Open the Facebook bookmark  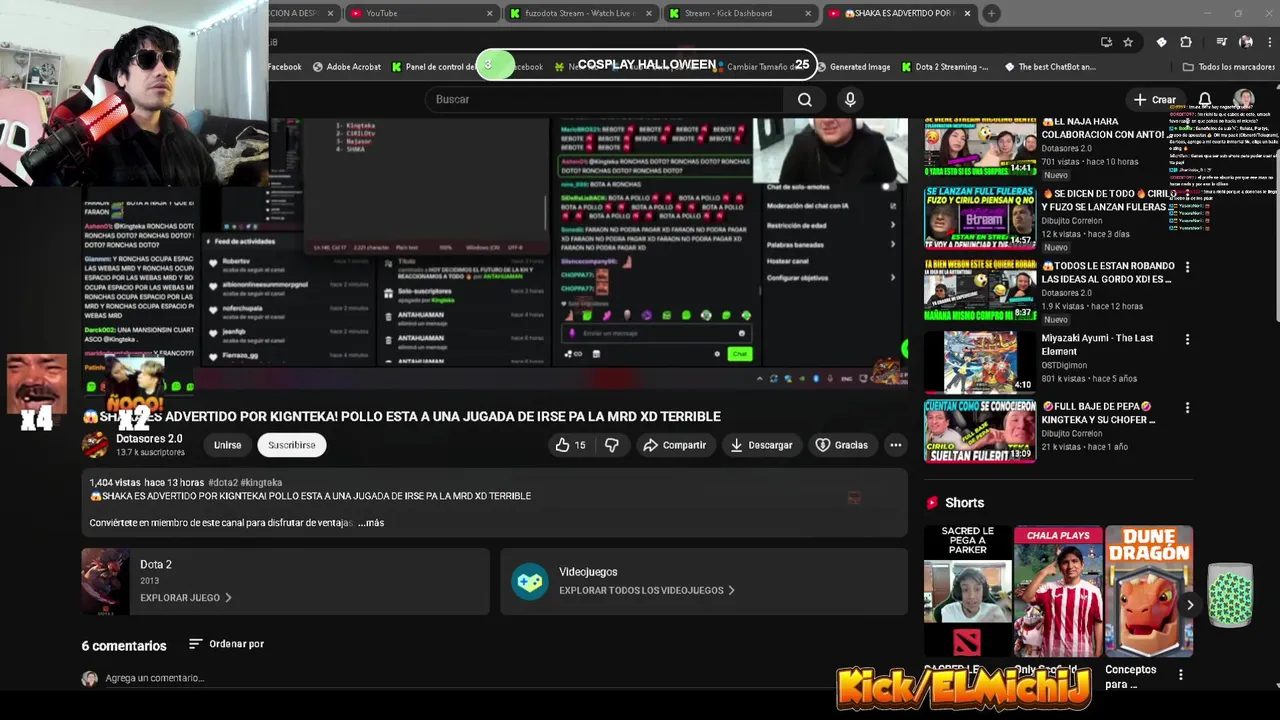pyautogui.click(x=285, y=67)
